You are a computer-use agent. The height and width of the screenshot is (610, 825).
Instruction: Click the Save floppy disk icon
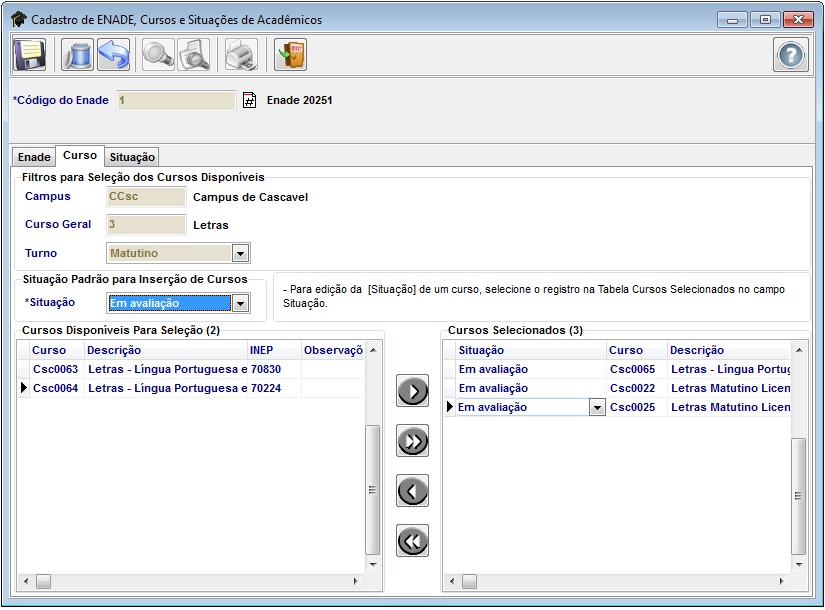(x=30, y=55)
